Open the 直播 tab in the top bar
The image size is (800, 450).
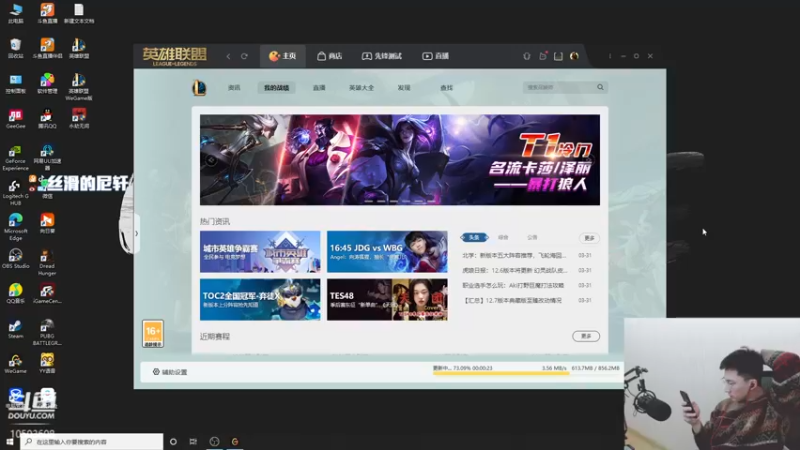click(436, 56)
